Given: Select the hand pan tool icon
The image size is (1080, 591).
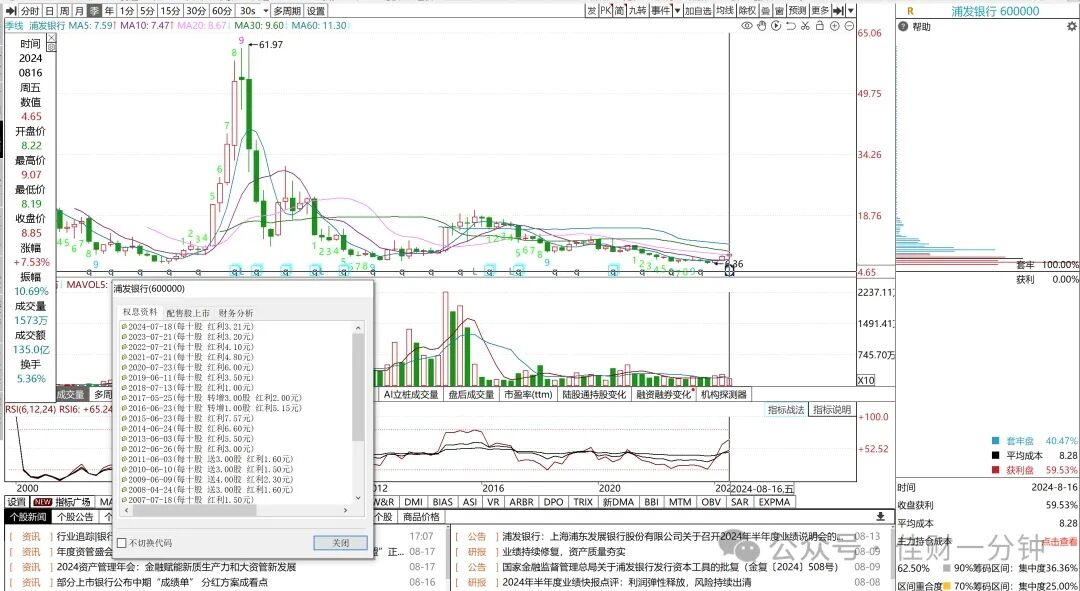Looking at the screenshot, I should coord(762,26).
